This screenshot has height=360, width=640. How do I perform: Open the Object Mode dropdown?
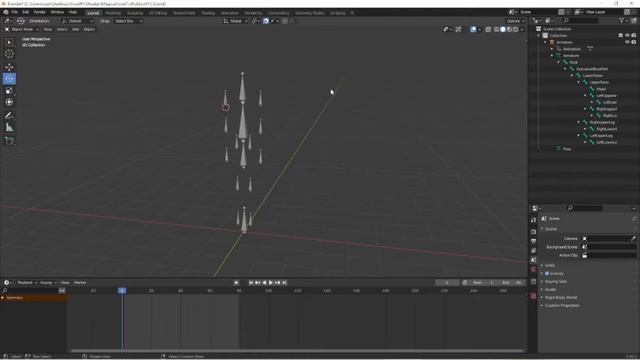[22, 29]
